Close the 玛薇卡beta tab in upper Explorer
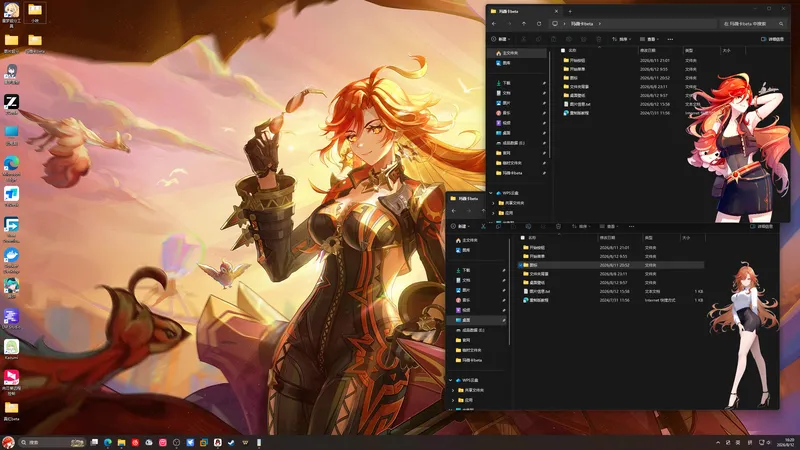The width and height of the screenshot is (800, 450). (x=556, y=11)
